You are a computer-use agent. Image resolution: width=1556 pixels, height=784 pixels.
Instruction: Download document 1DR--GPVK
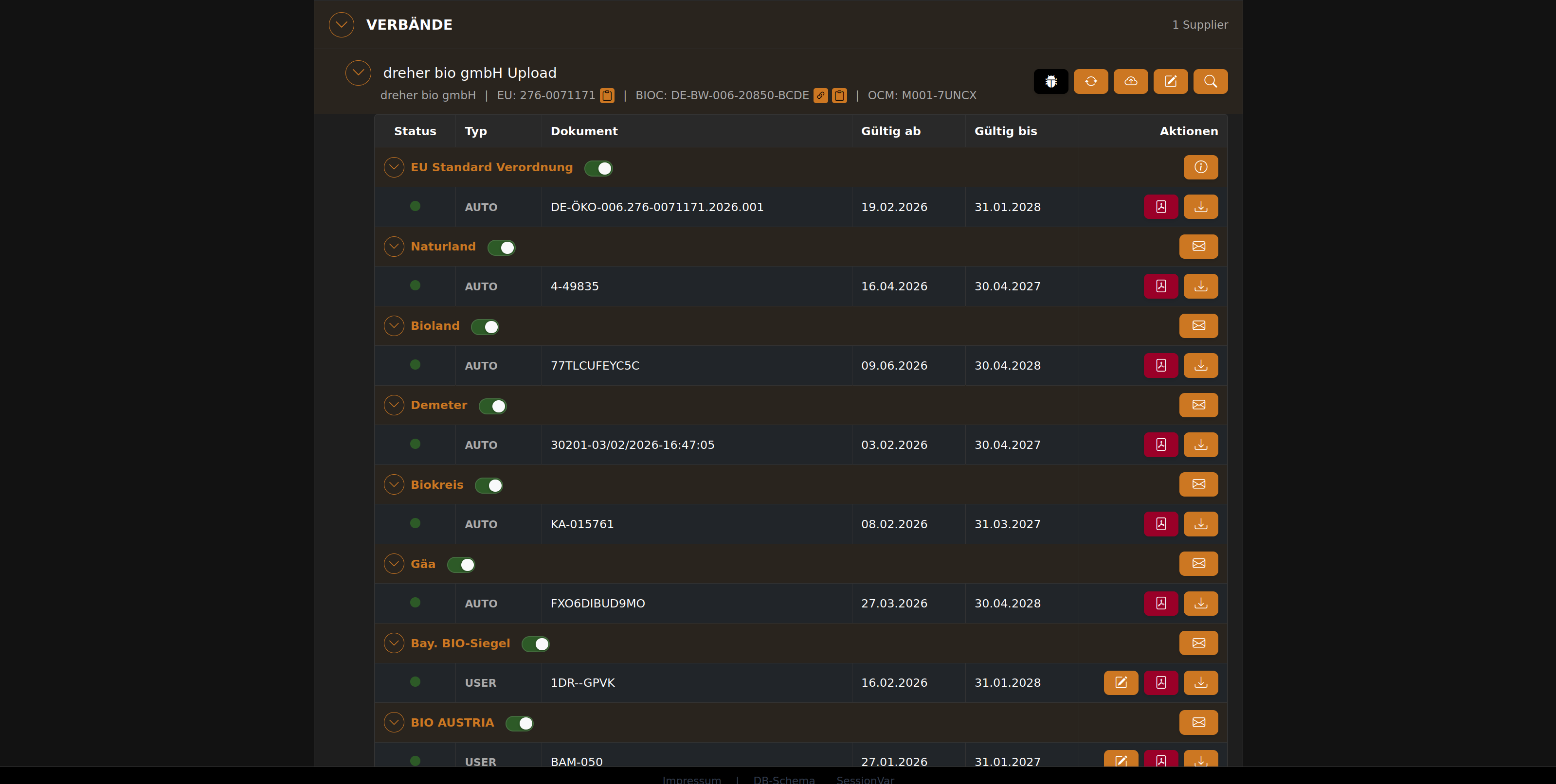pos(1200,682)
